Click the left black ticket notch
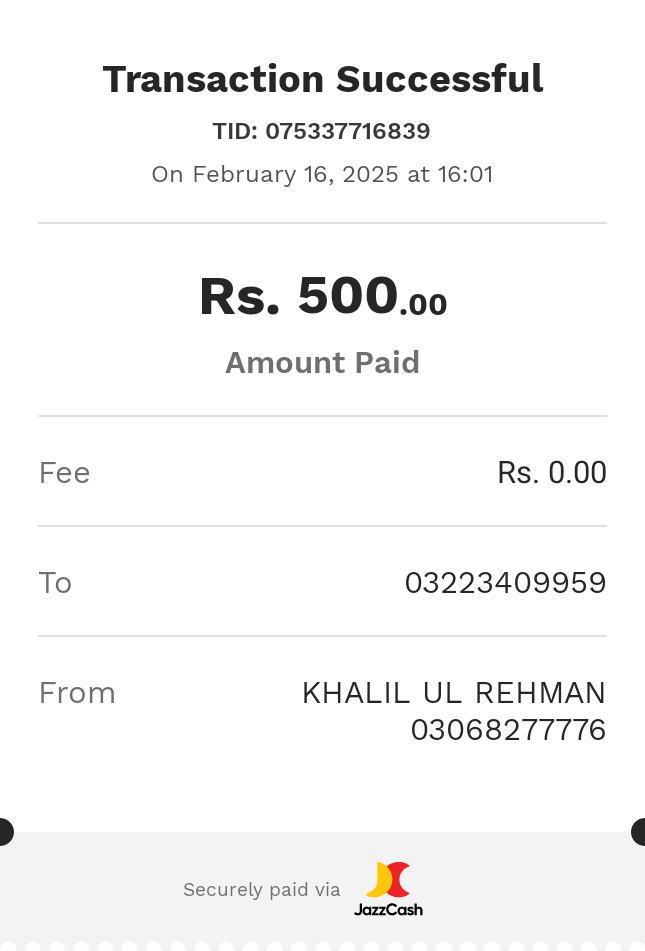The height and width of the screenshot is (951, 645). point(4,832)
